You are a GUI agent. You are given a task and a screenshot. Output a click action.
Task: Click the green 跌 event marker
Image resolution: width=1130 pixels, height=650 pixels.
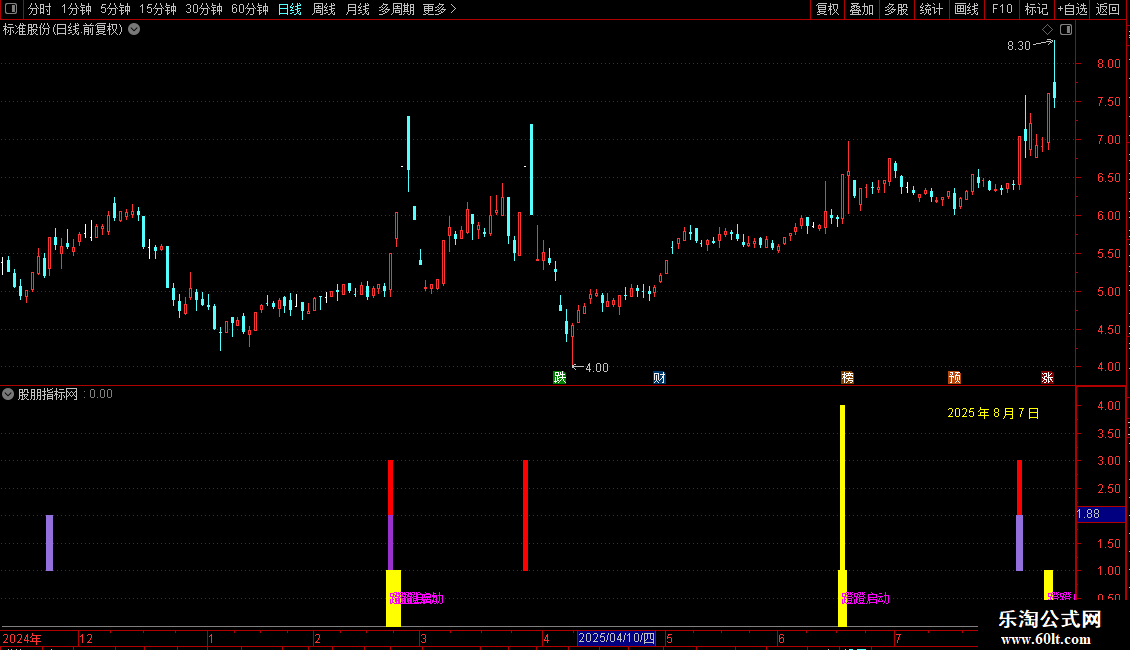[x=560, y=378]
